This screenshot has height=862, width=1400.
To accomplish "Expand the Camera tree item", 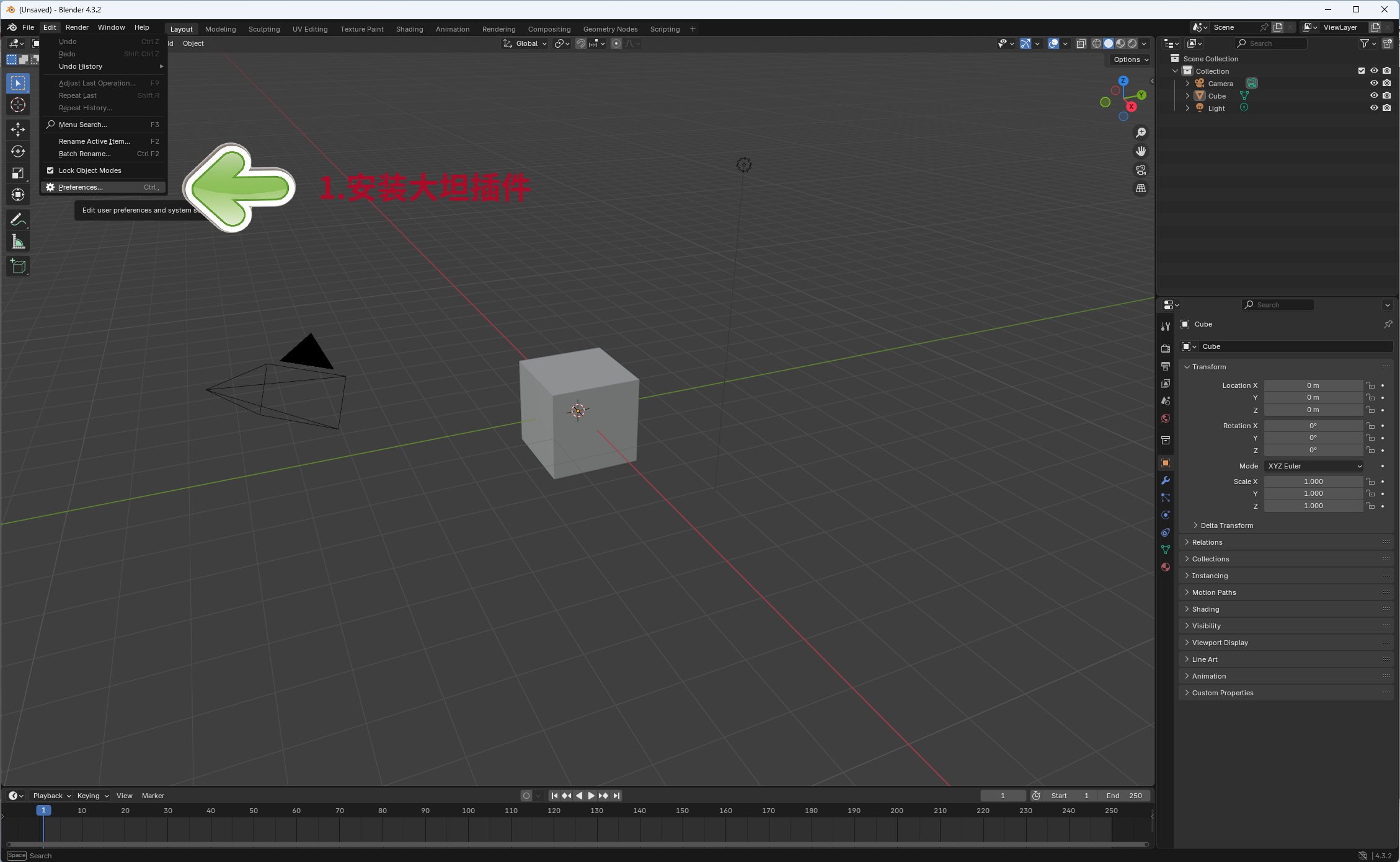I will pyautogui.click(x=1187, y=84).
